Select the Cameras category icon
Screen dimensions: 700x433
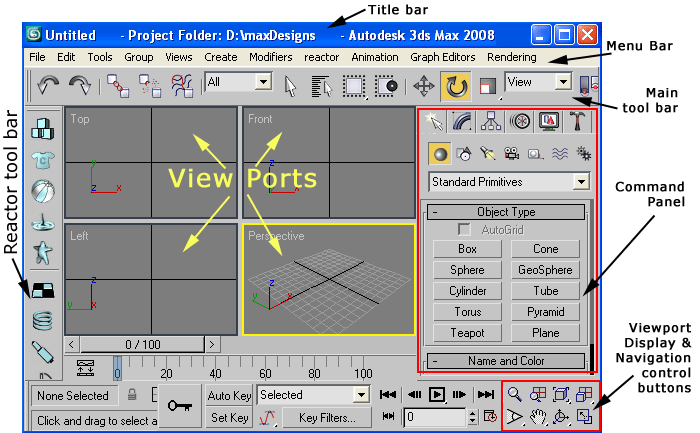pyautogui.click(x=512, y=154)
